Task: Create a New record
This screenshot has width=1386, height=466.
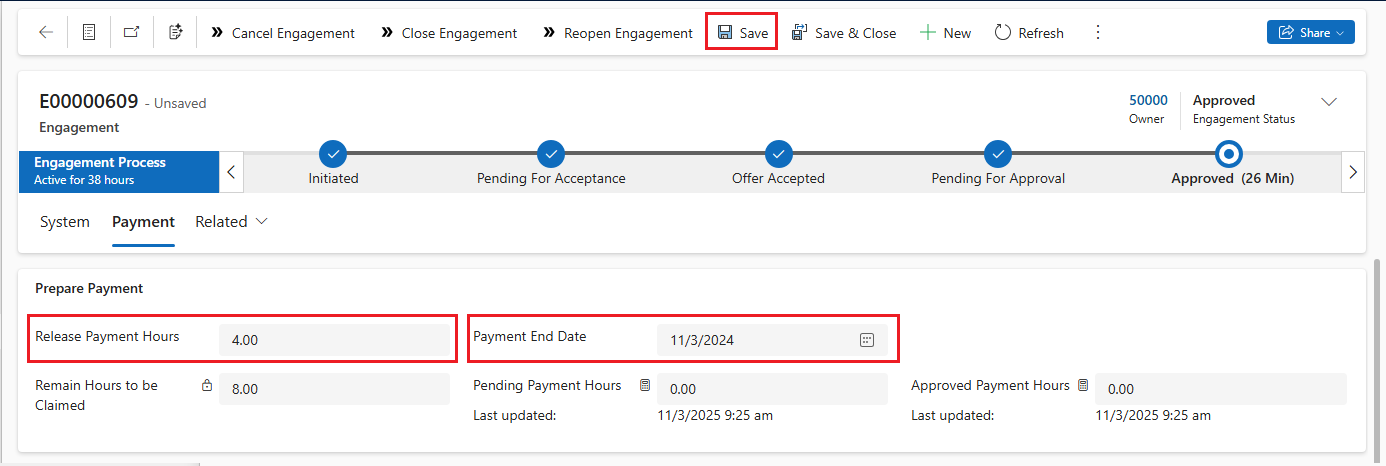Action: point(945,33)
